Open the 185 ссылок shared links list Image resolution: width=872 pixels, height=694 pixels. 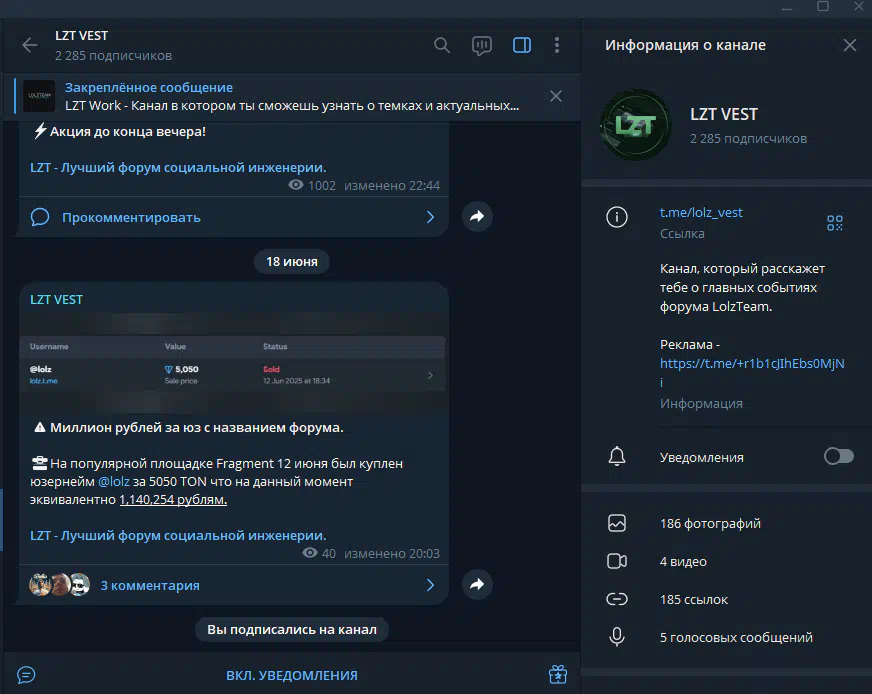pyautogui.click(x=726, y=599)
